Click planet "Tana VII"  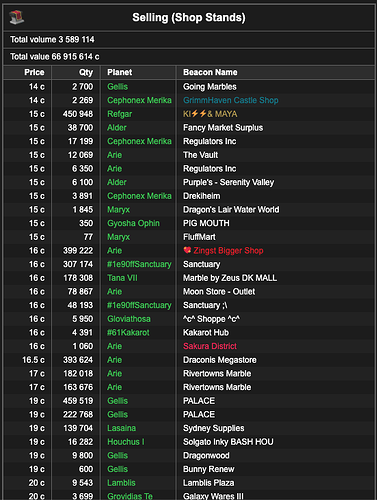[x=122, y=278]
